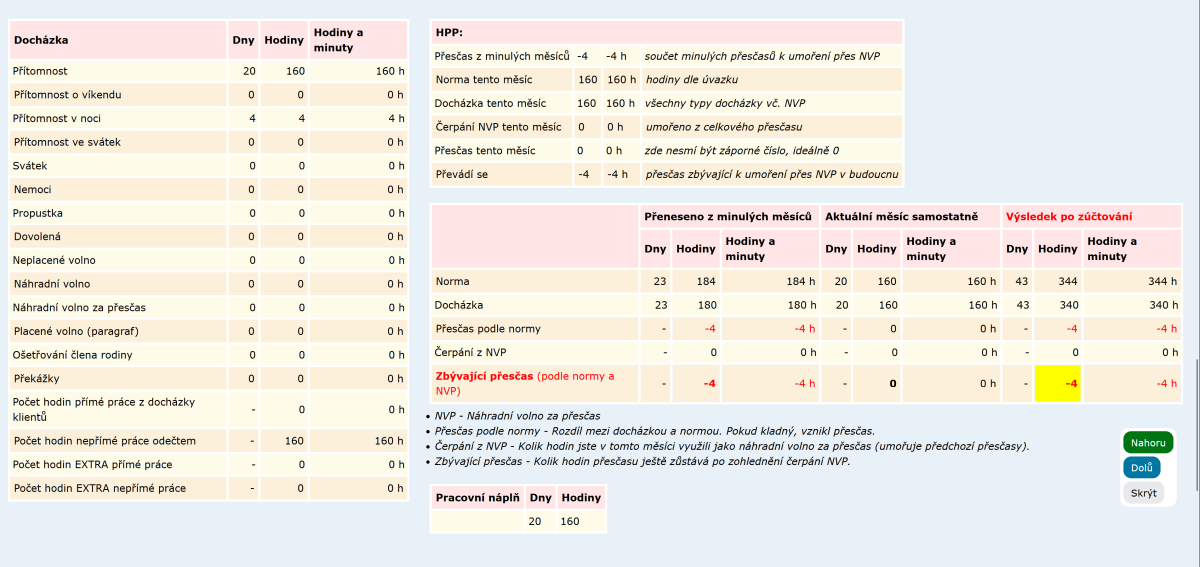This screenshot has height=567, width=1200.
Task: Select 'Přesčas z minulých měsíců' row label
Action: [501, 56]
